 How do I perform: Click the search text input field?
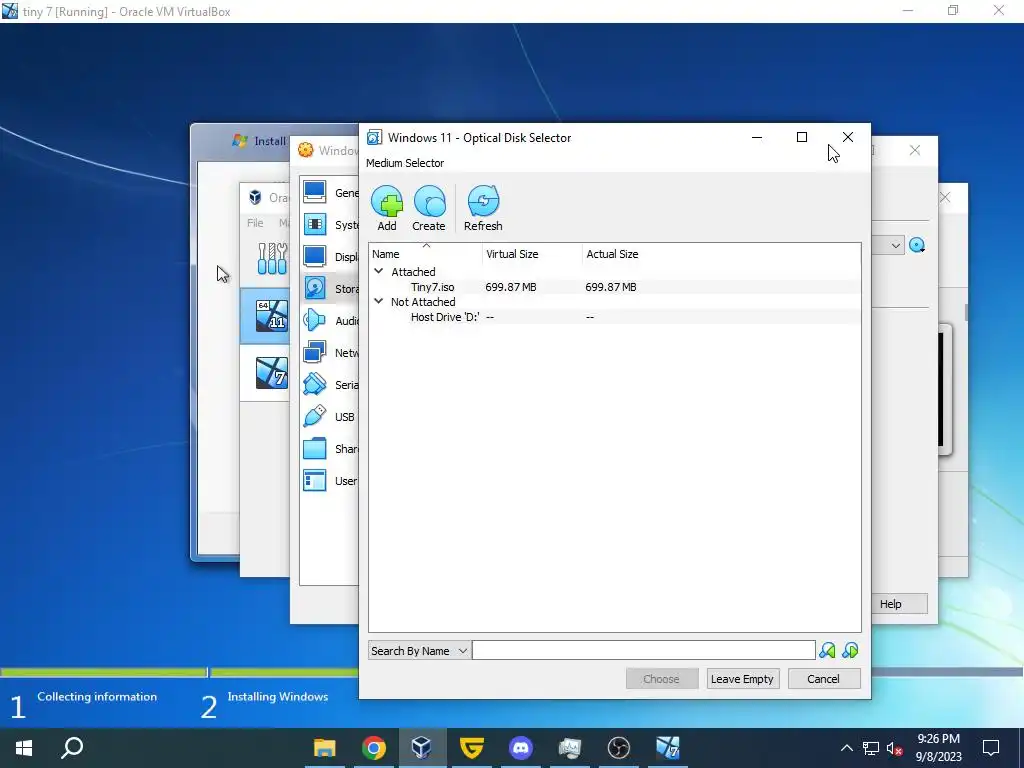pos(643,650)
